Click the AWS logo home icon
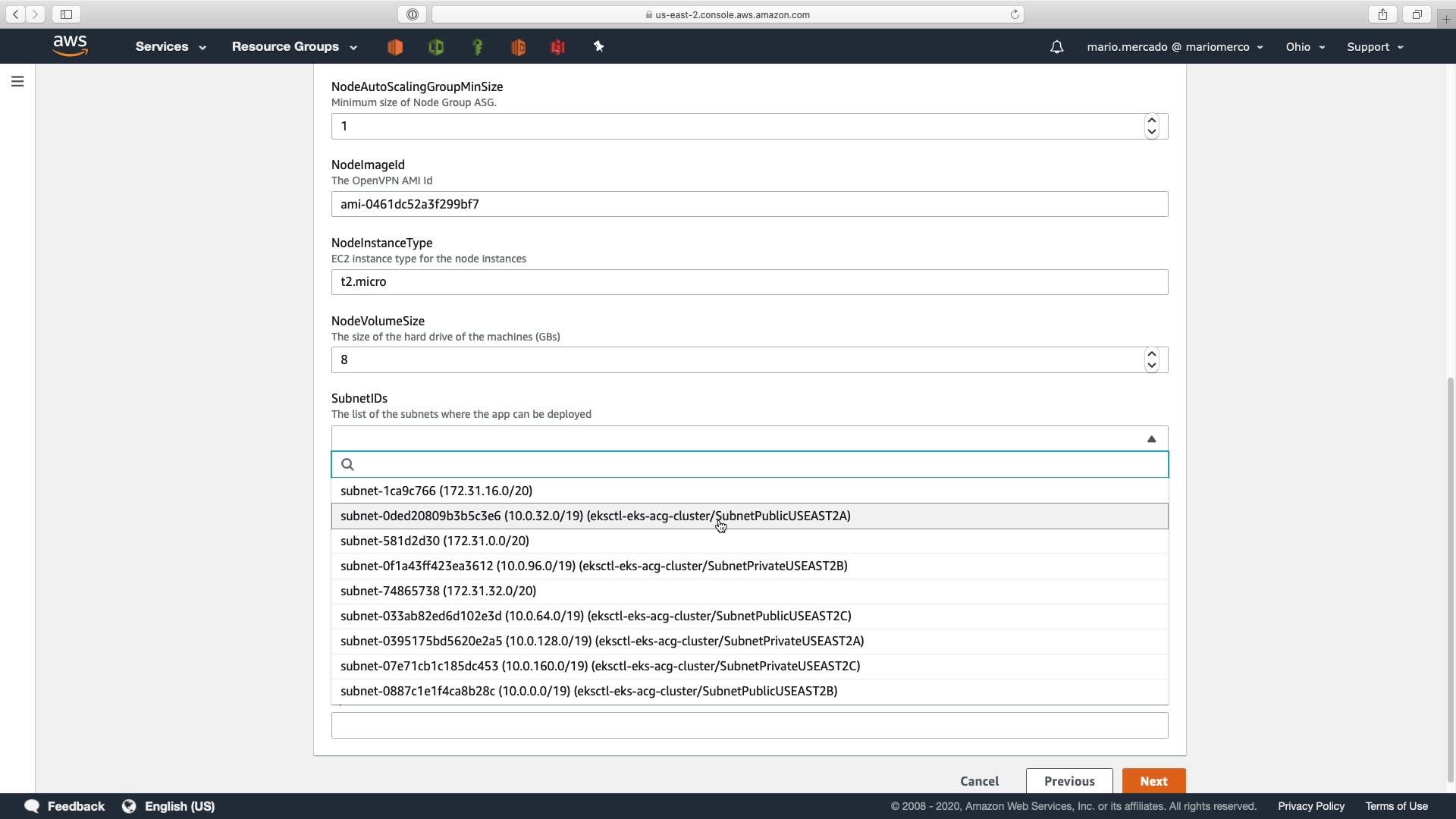The width and height of the screenshot is (1456, 819). click(71, 46)
